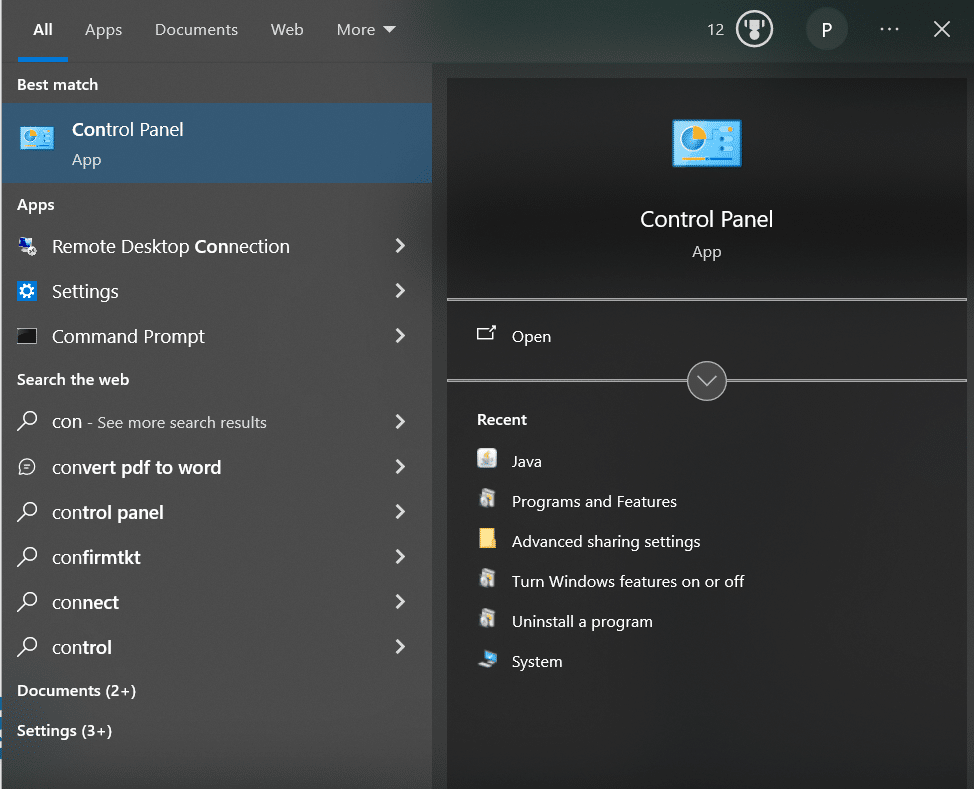Click the blue Settings gear icon
This screenshot has width=974, height=789.
[x=27, y=291]
